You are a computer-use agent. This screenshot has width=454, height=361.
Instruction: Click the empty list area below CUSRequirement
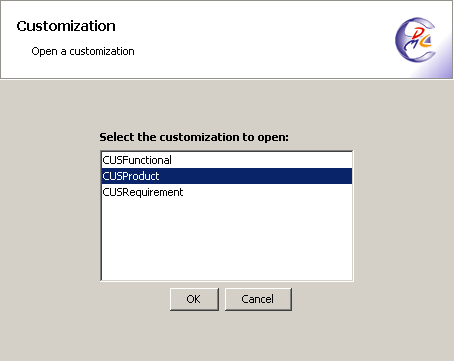coord(227,240)
